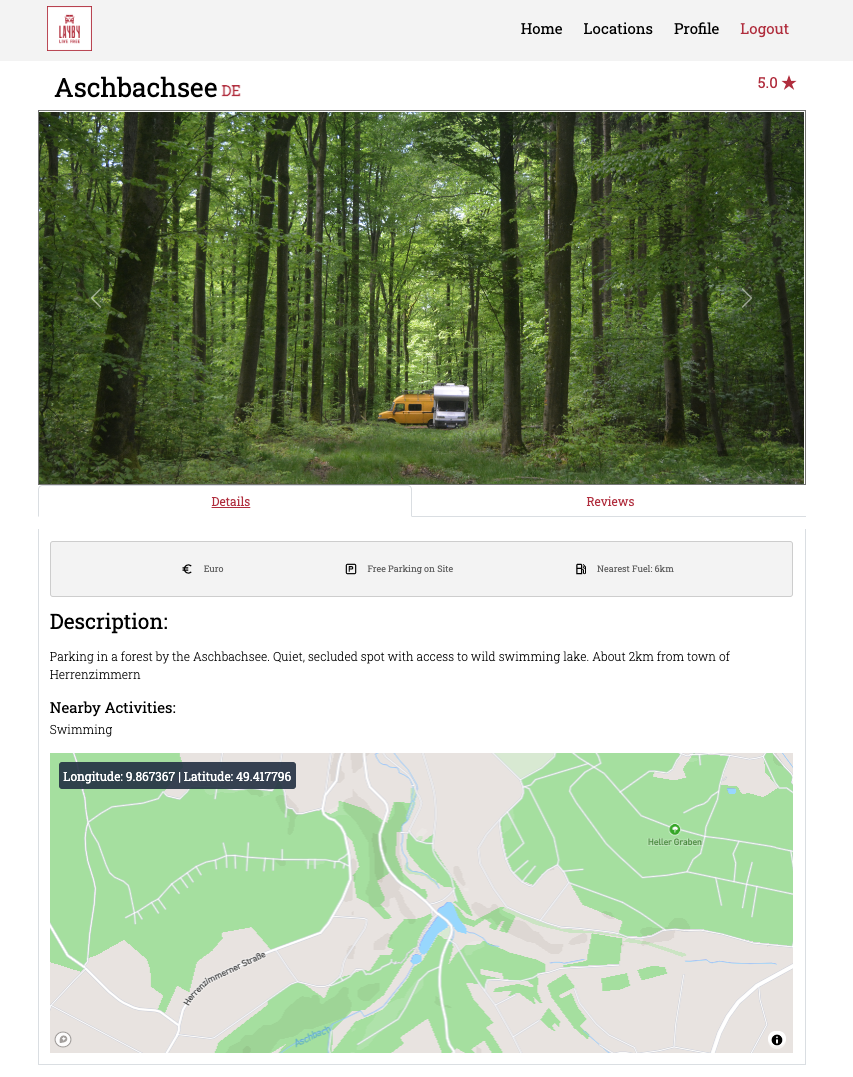This screenshot has height=1077, width=853.
Task: Click the Euro currency icon
Action: pyautogui.click(x=187, y=569)
